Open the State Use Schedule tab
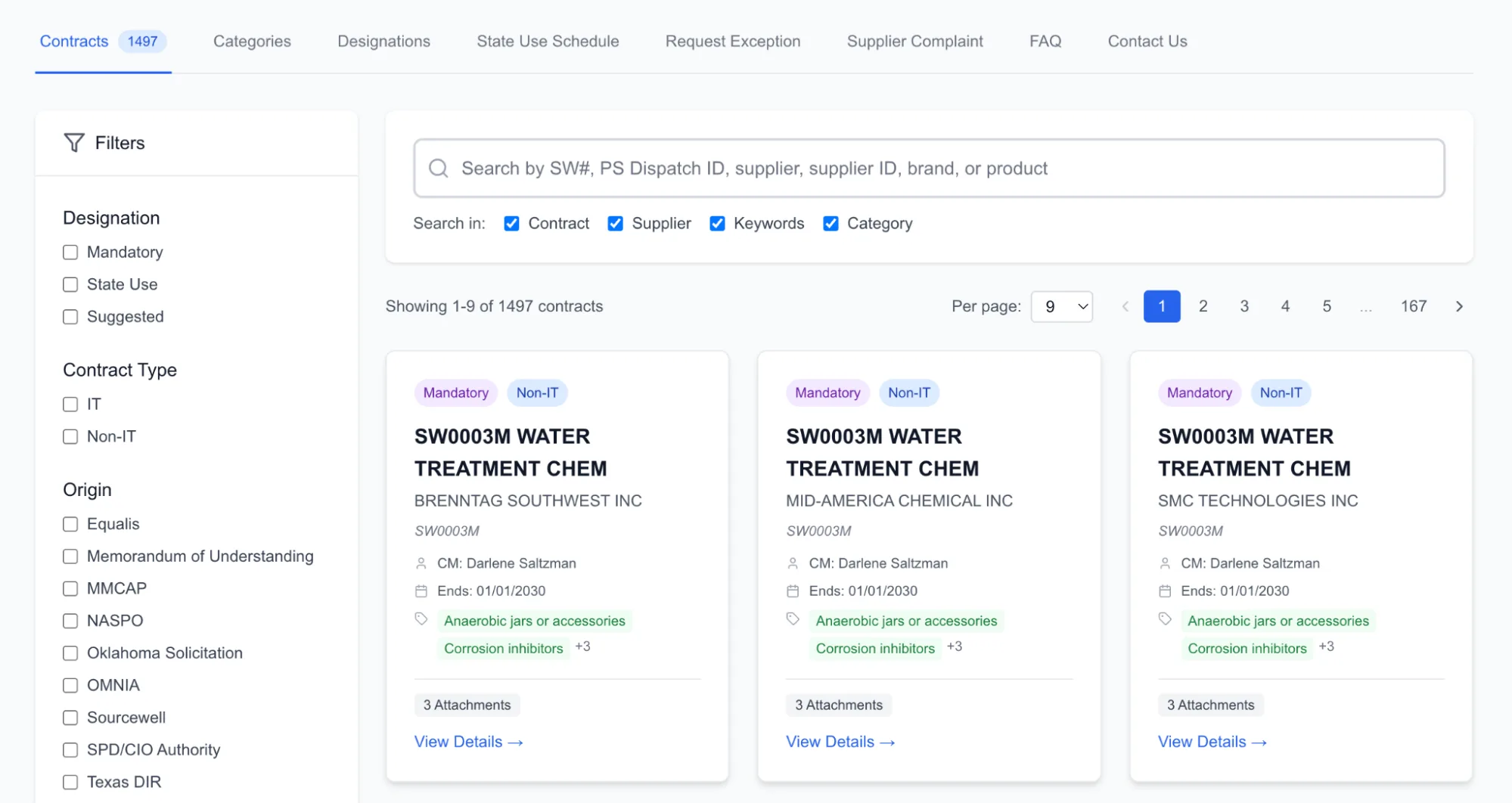The height and width of the screenshot is (803, 1512). point(548,42)
